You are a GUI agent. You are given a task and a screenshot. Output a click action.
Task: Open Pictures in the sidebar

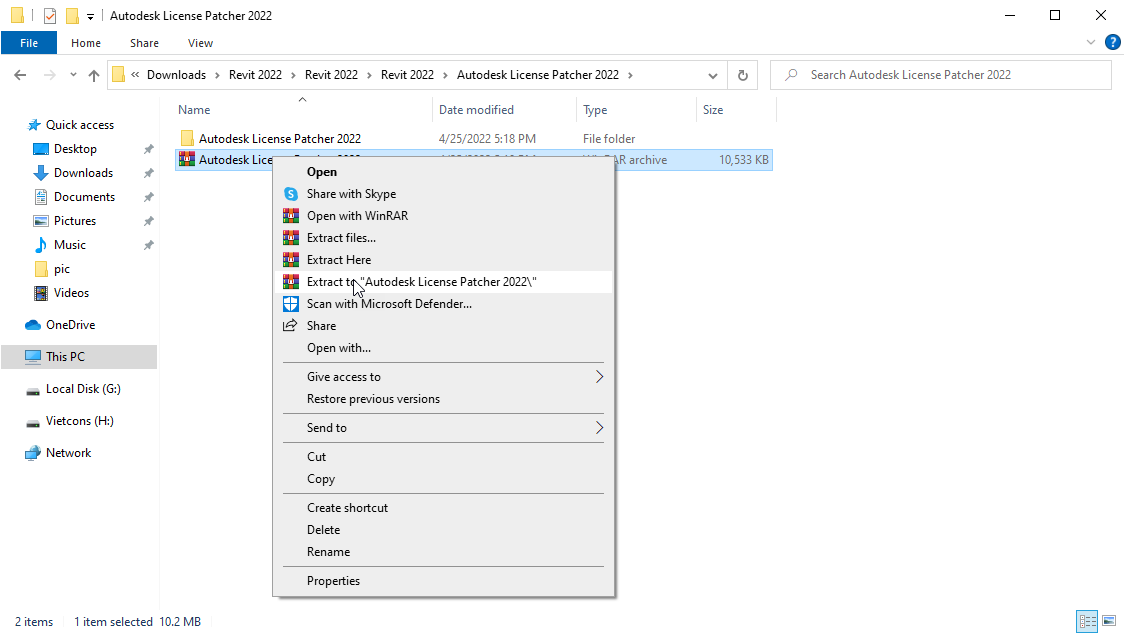(75, 221)
